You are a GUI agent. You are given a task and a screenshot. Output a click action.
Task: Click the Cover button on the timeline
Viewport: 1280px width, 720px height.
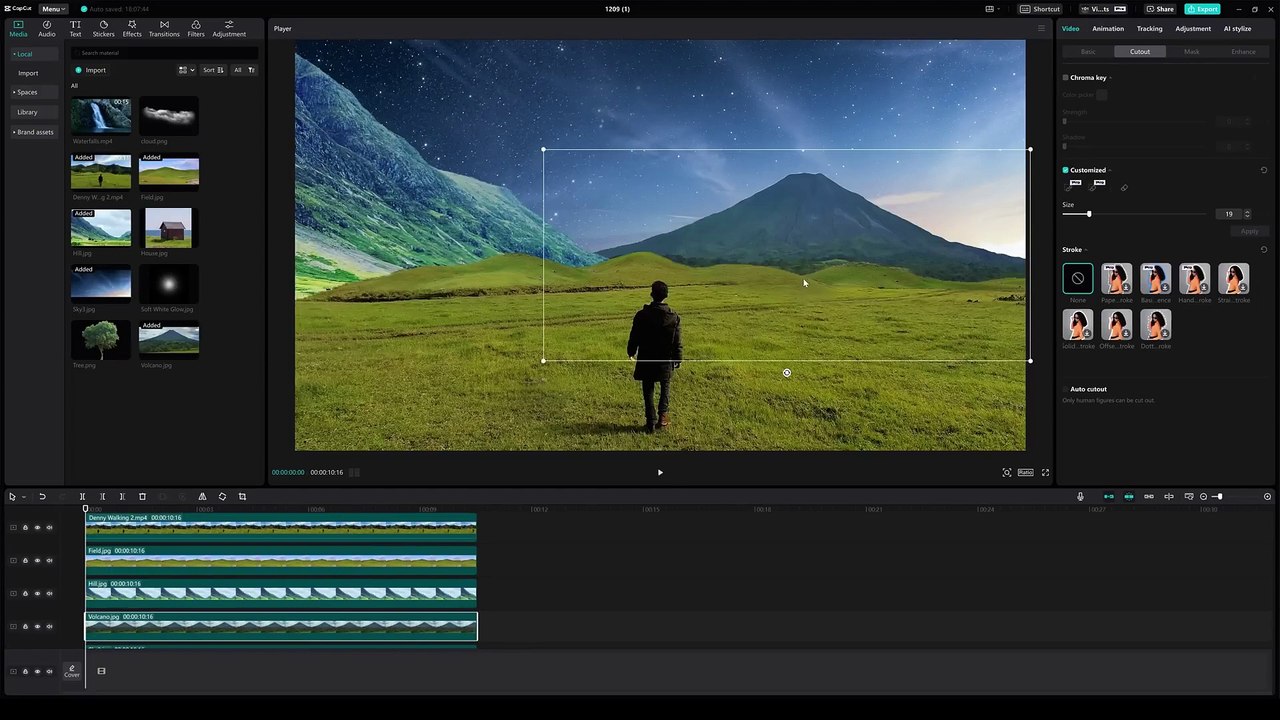[72, 671]
